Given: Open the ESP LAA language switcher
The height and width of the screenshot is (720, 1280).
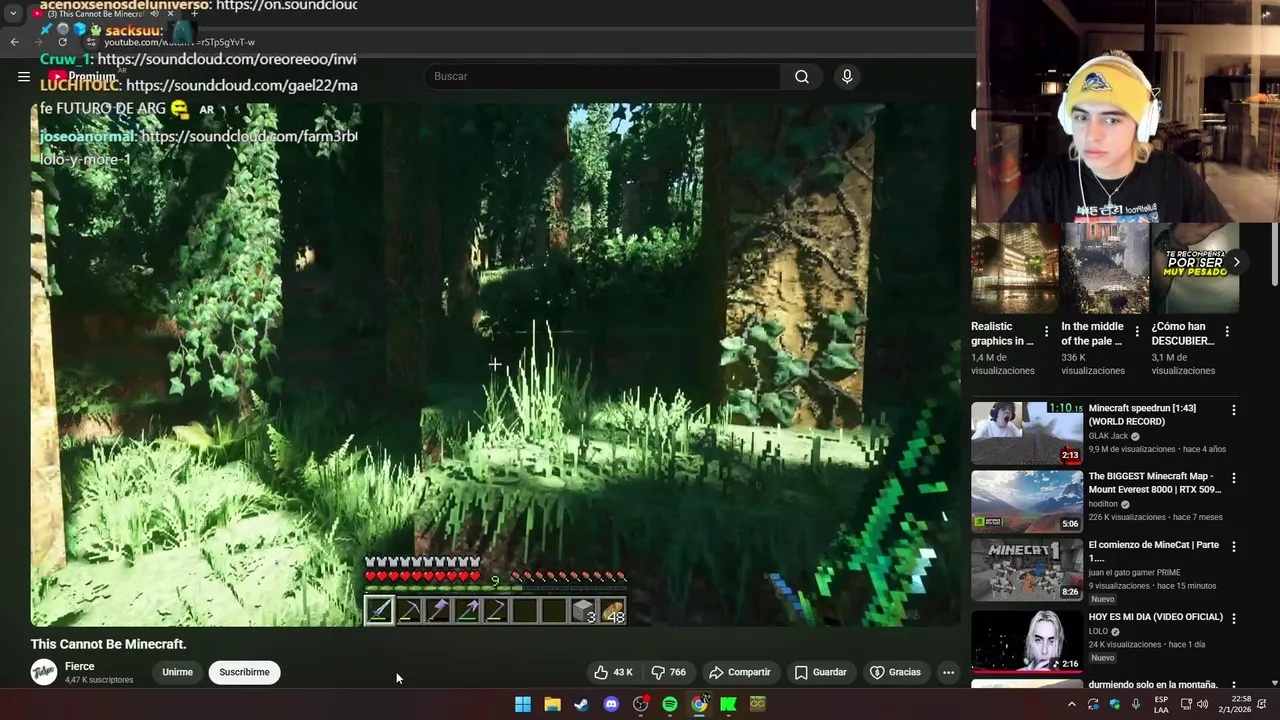Looking at the screenshot, I should pyautogui.click(x=1161, y=704).
